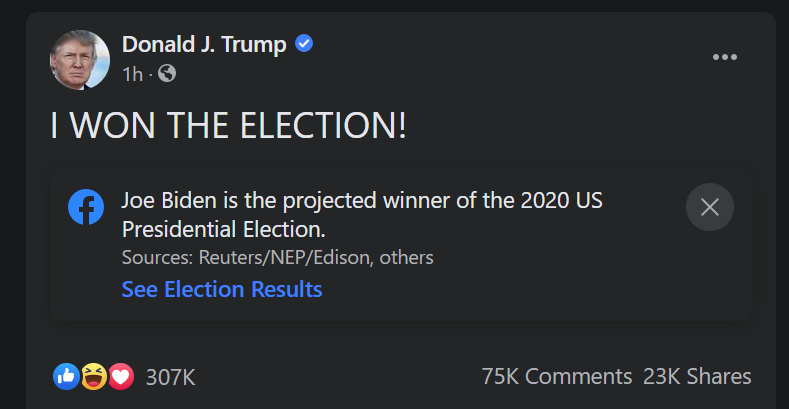
Task: Click the Sources: Reuters/NEP/Edison, others line
Action: click(277, 258)
